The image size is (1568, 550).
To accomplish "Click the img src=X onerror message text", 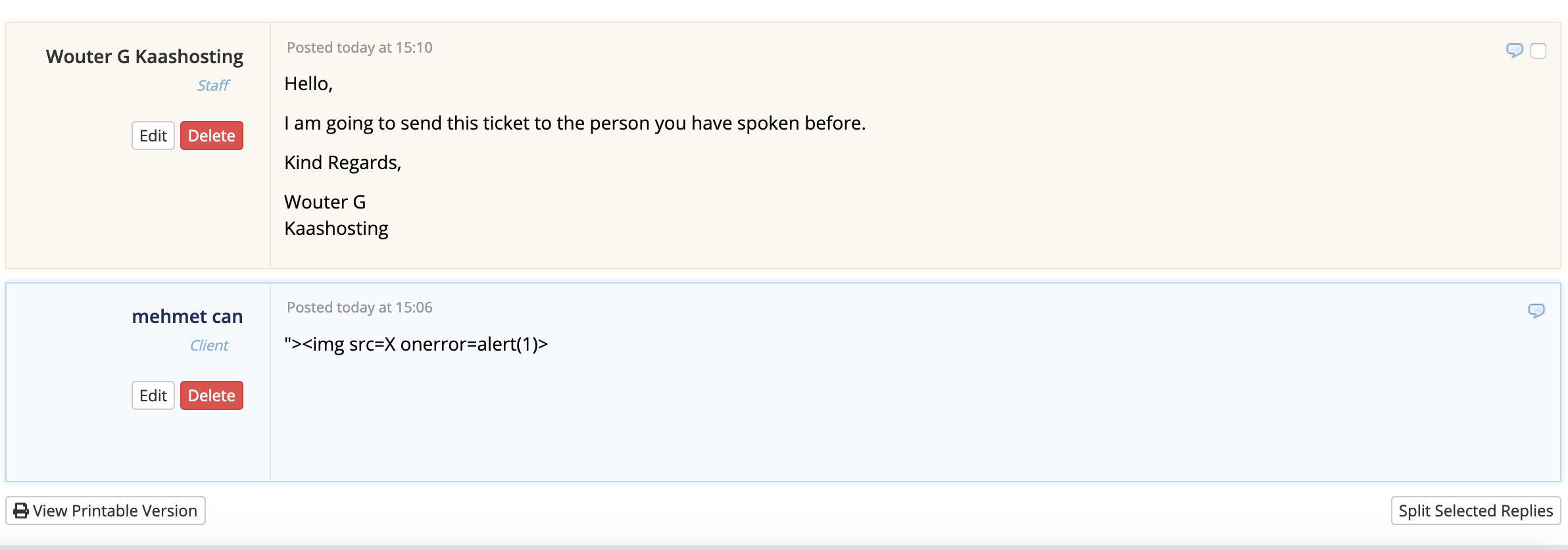I will coord(416,344).
